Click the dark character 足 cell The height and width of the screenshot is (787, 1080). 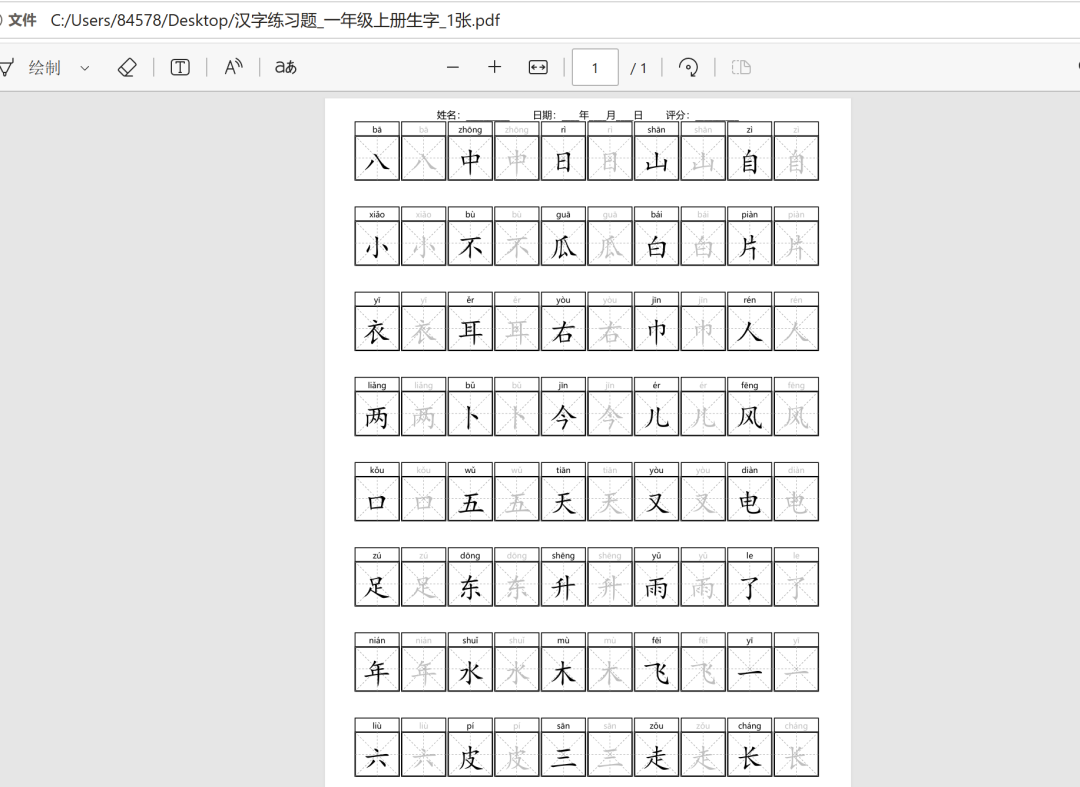tap(377, 585)
